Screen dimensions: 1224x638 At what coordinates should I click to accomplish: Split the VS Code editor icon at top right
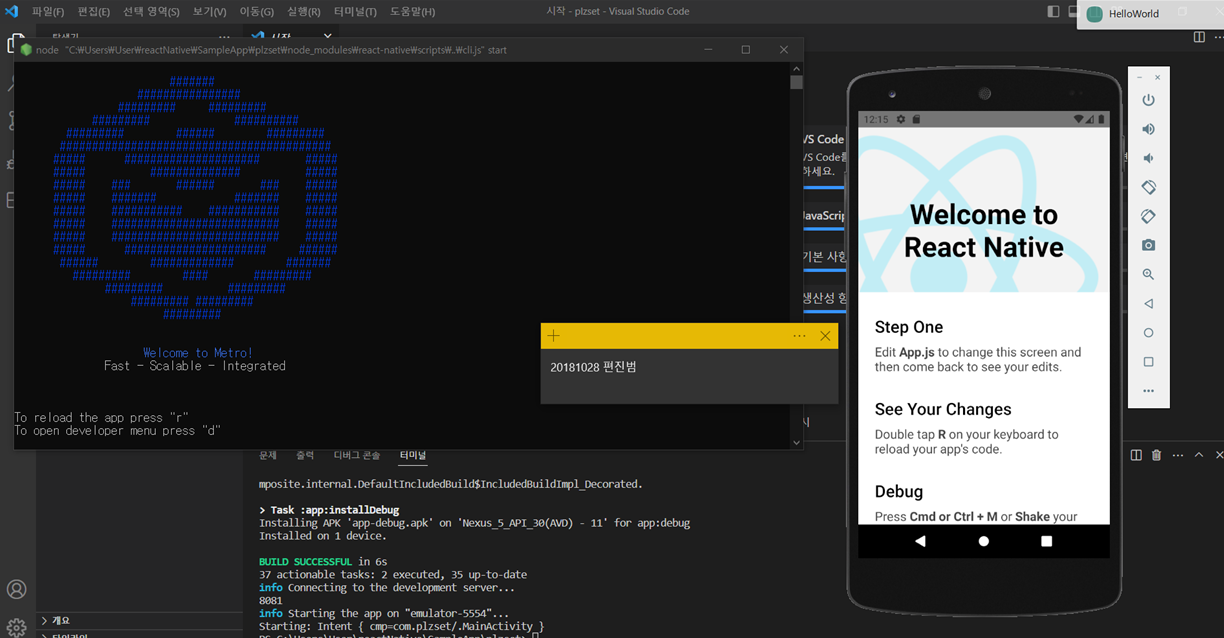point(1199,37)
